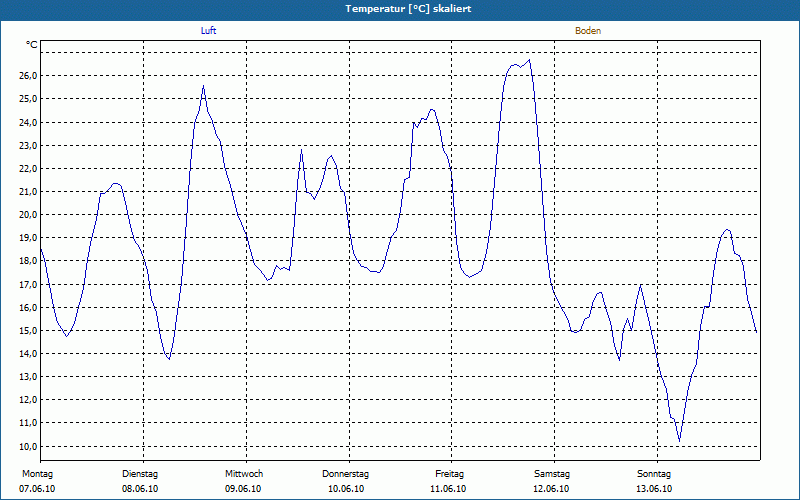Select the Mittwoch day label
The height and width of the screenshot is (500, 800).
(244, 474)
